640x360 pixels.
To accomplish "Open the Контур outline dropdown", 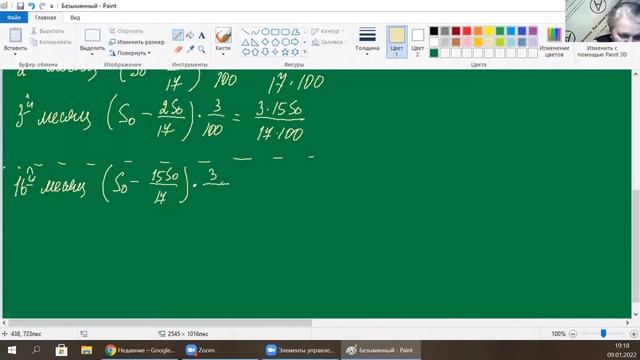I will 328,31.
